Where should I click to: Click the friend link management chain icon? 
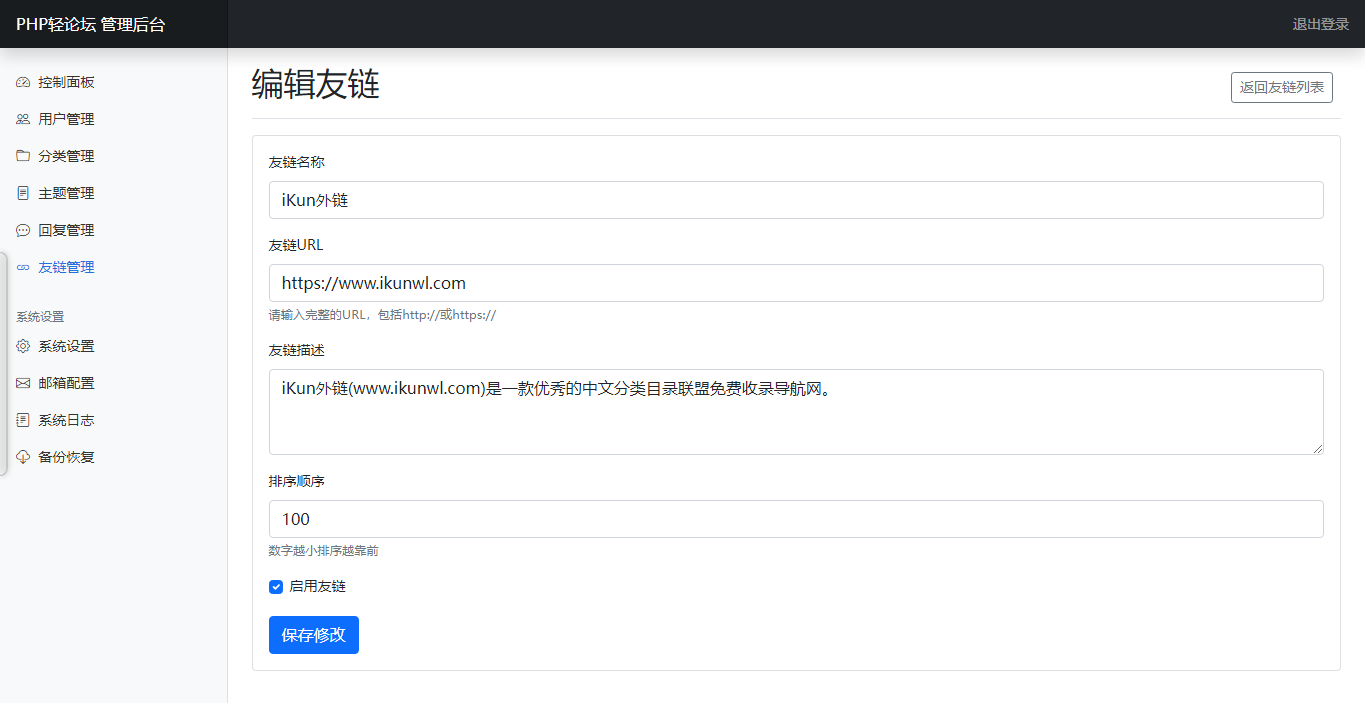click(x=23, y=267)
